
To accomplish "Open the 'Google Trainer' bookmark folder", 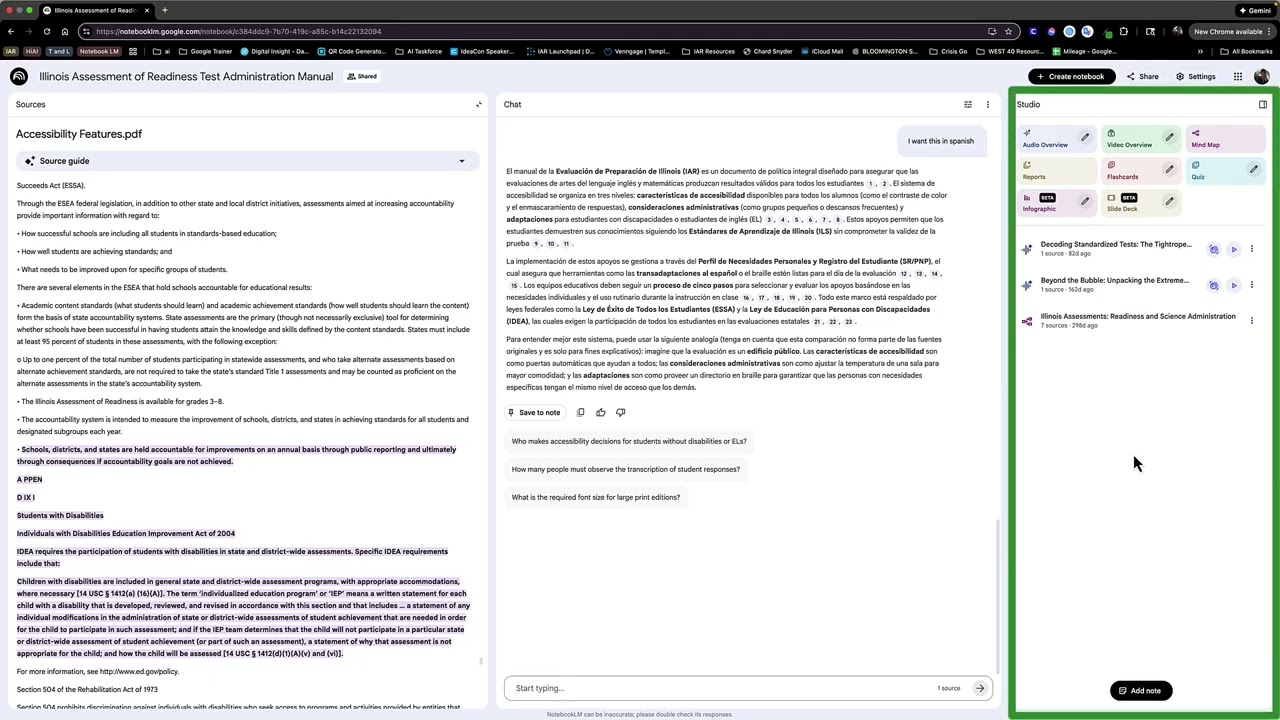I will 205,51.
